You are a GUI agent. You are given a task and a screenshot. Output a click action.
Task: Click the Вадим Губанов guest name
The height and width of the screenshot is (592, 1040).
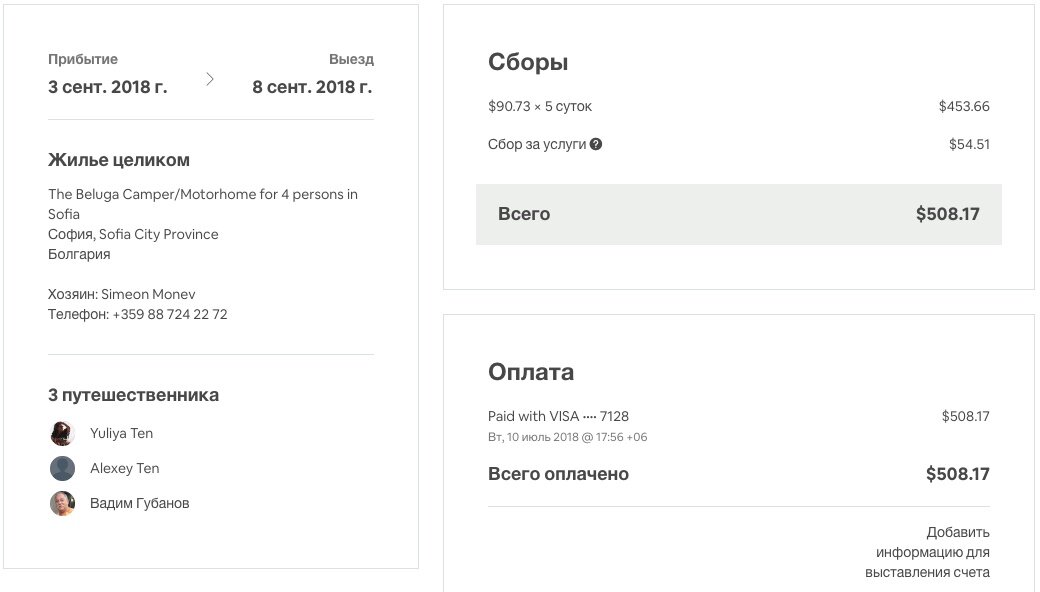(x=139, y=503)
